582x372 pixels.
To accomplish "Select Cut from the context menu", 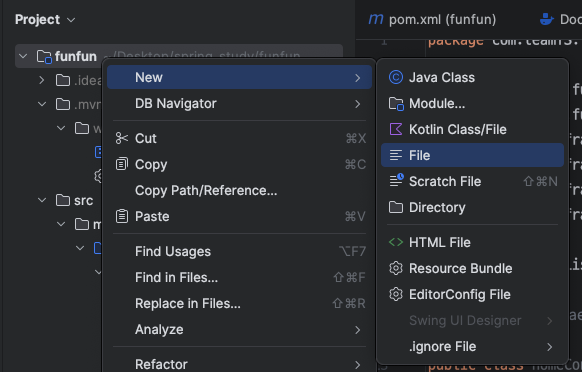I will coord(239,138).
